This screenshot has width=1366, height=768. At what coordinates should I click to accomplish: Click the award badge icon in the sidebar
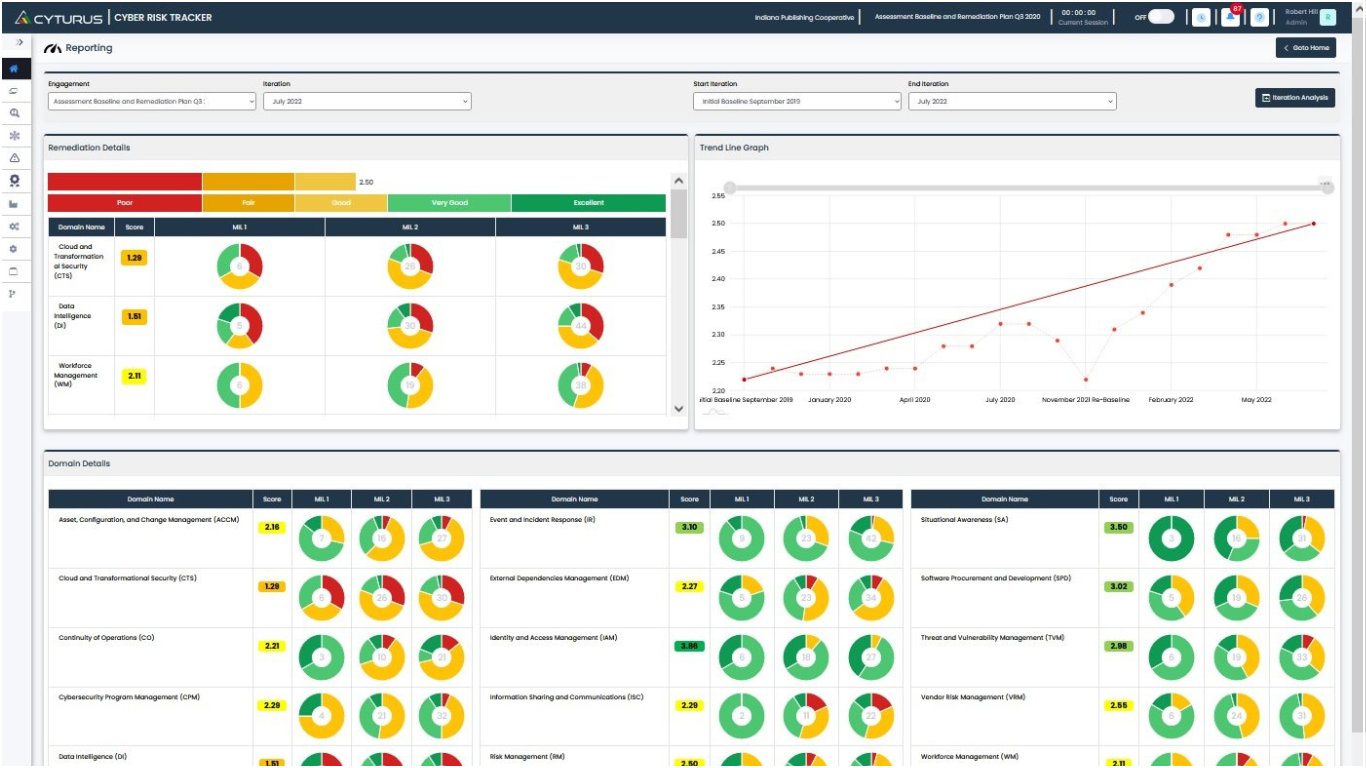click(14, 180)
